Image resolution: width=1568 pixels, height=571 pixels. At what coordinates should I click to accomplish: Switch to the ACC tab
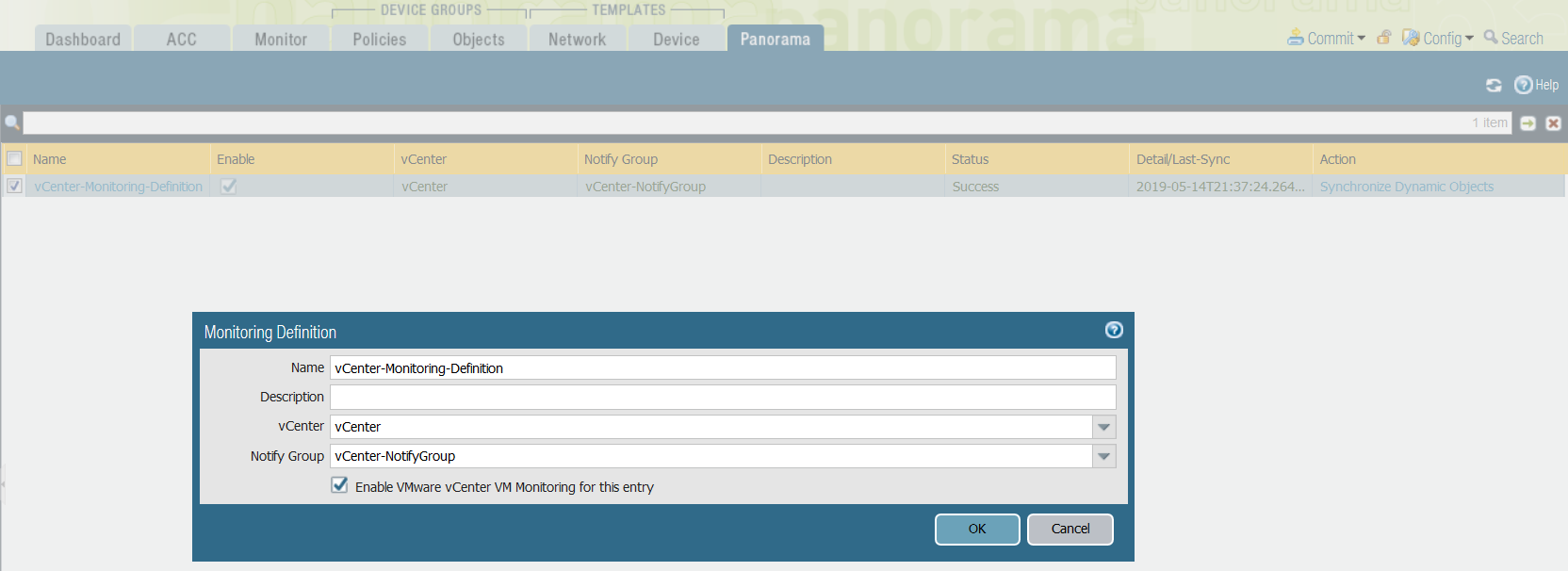[x=182, y=39]
